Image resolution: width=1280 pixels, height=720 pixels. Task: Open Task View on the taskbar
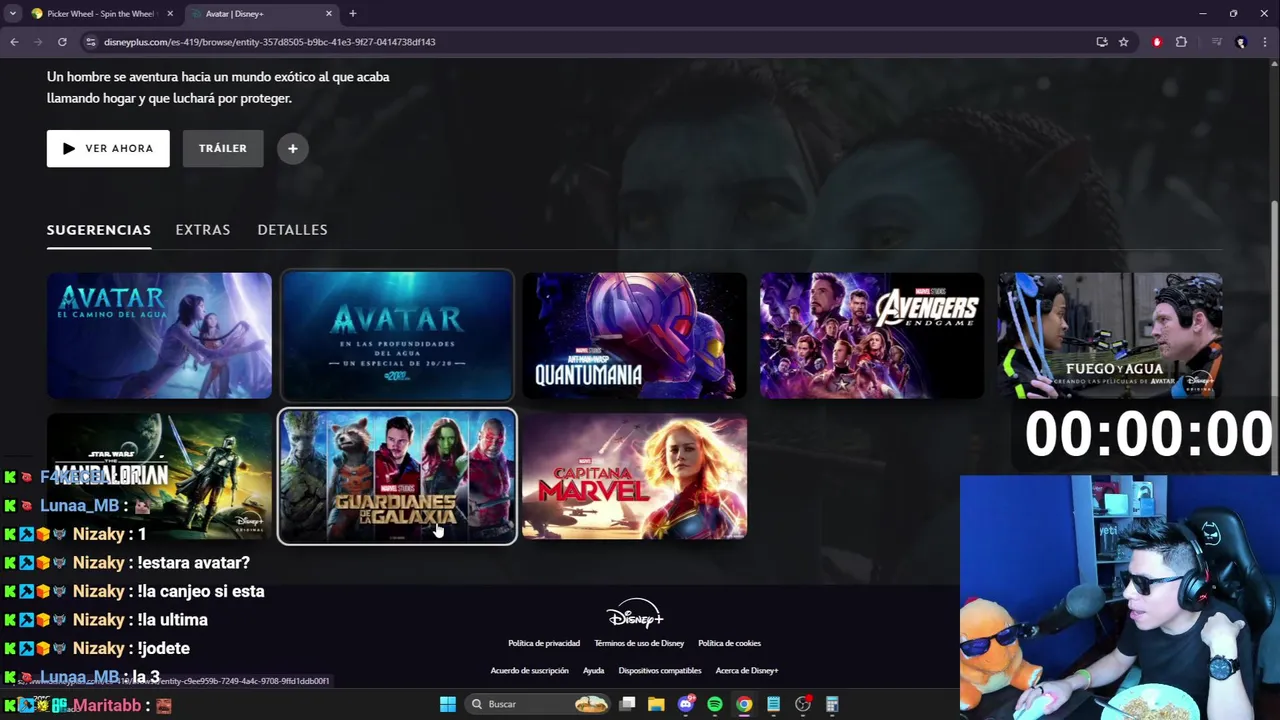tap(627, 704)
